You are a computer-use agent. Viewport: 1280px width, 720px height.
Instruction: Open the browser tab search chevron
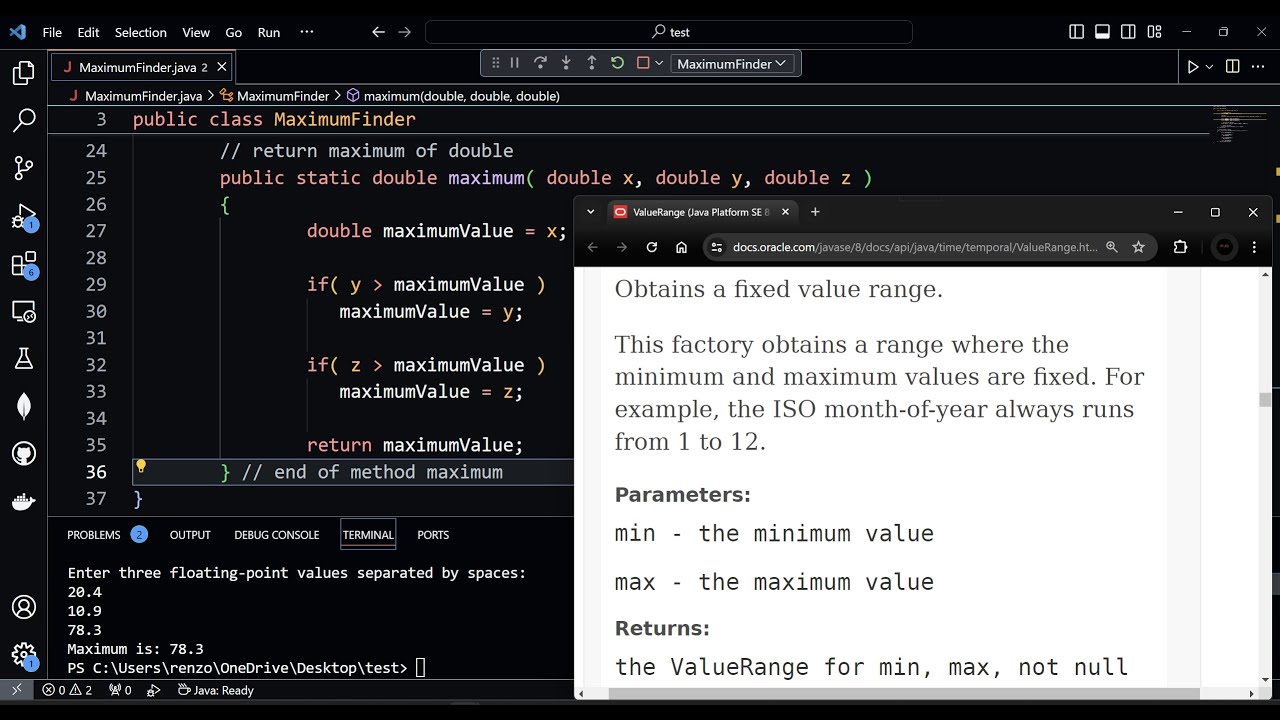pyautogui.click(x=591, y=212)
